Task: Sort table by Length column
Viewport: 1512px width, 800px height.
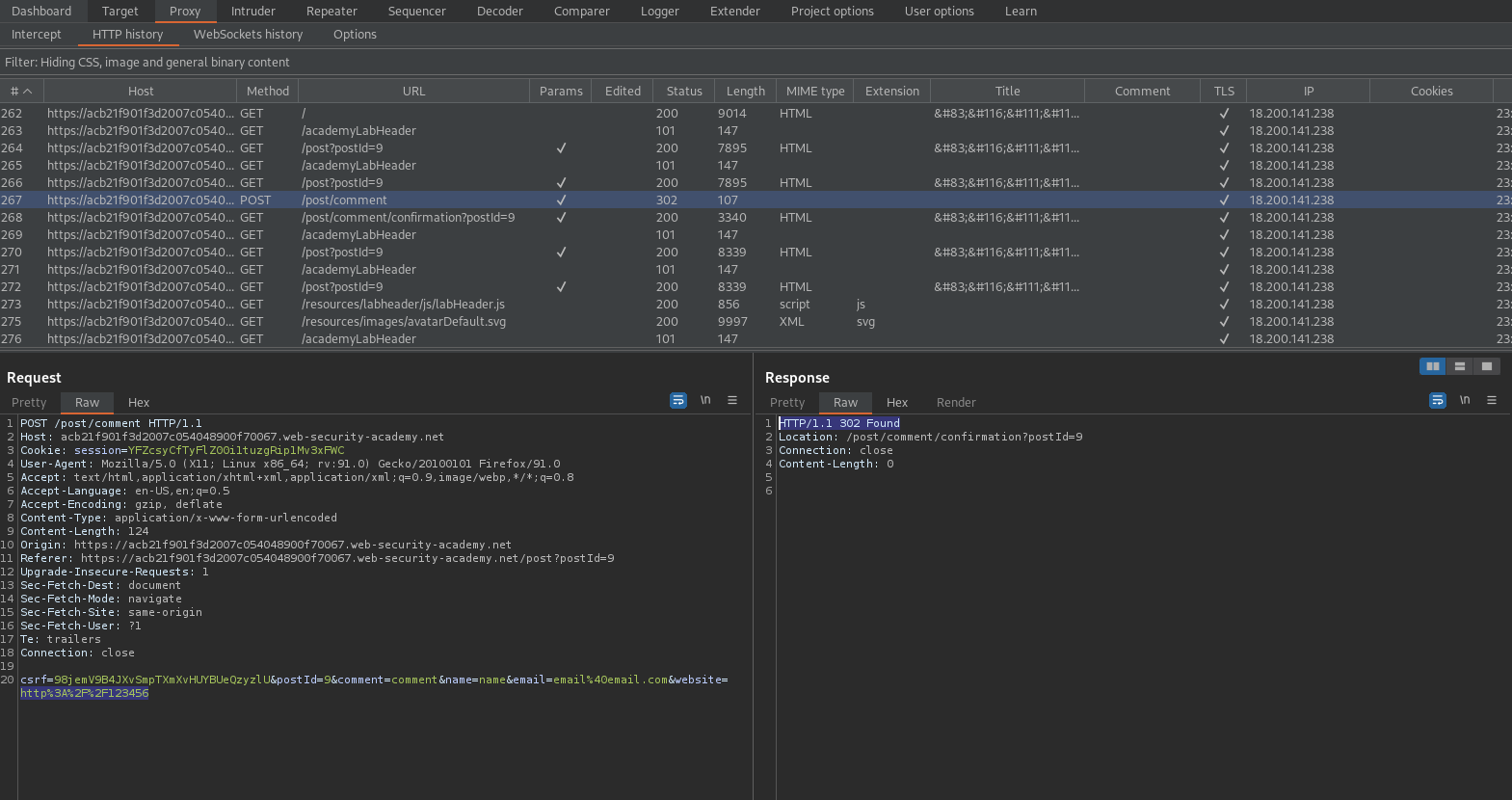Action: 746,92
